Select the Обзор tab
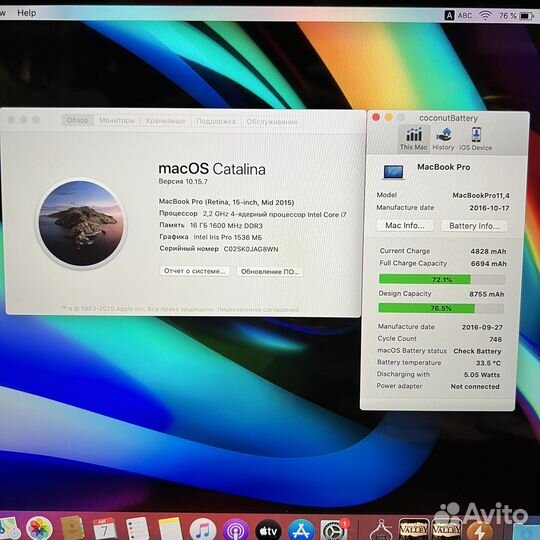Viewport: 540px width, 540px height. (x=77, y=120)
